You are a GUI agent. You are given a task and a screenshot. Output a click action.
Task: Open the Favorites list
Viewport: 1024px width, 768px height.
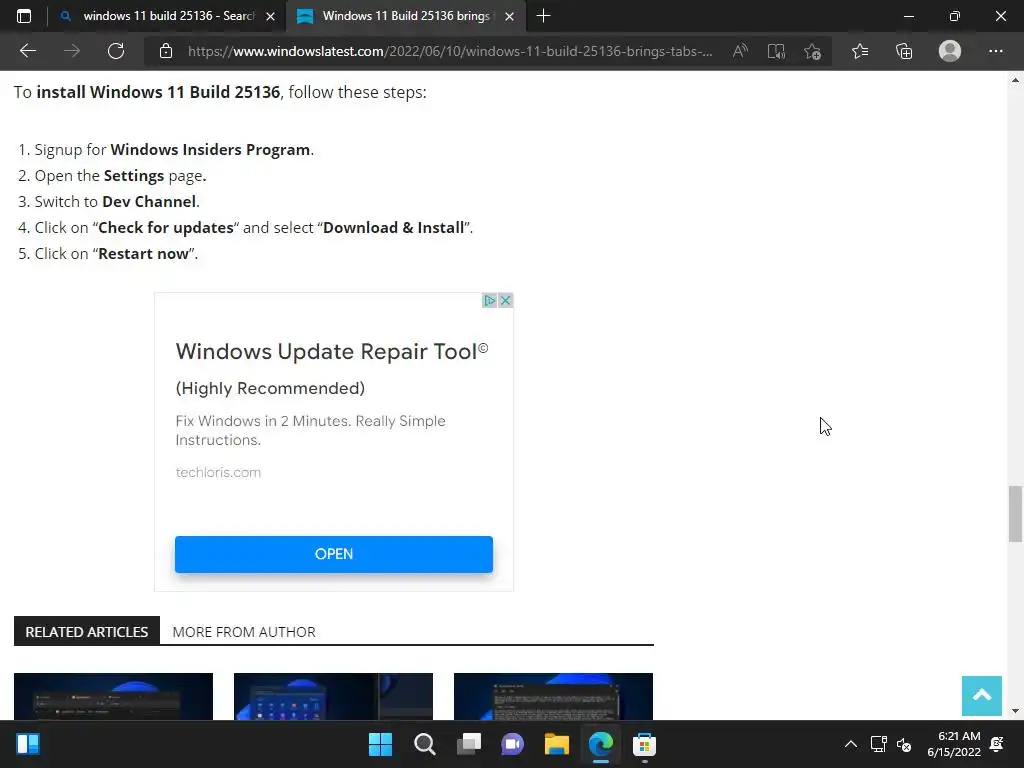tap(860, 51)
